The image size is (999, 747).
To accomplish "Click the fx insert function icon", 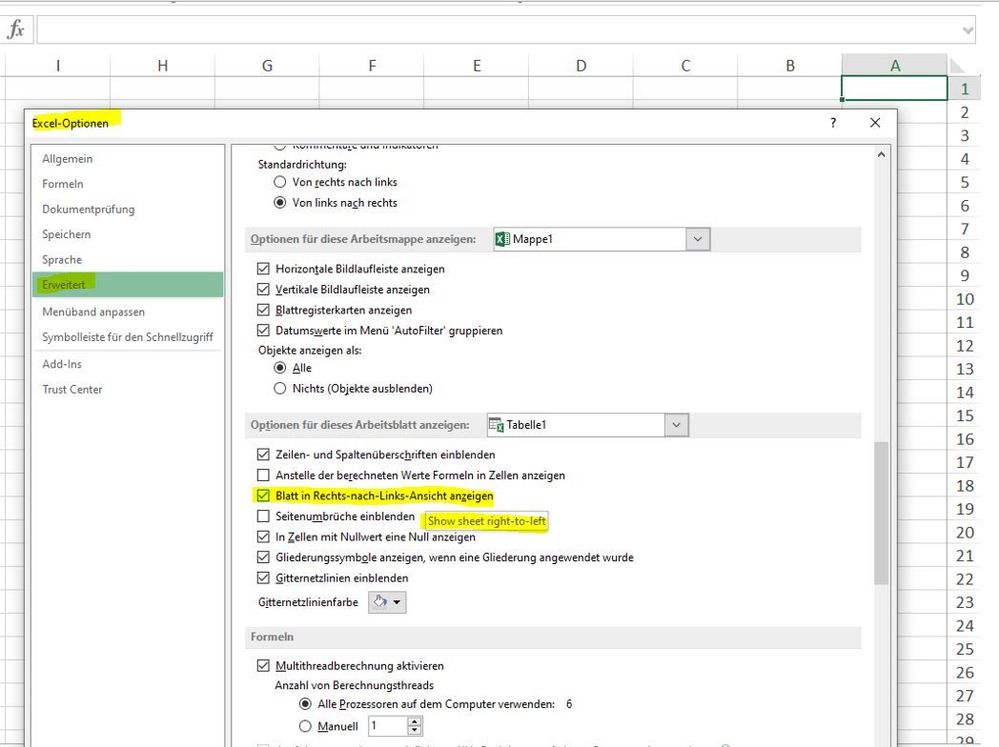I will (x=15, y=29).
